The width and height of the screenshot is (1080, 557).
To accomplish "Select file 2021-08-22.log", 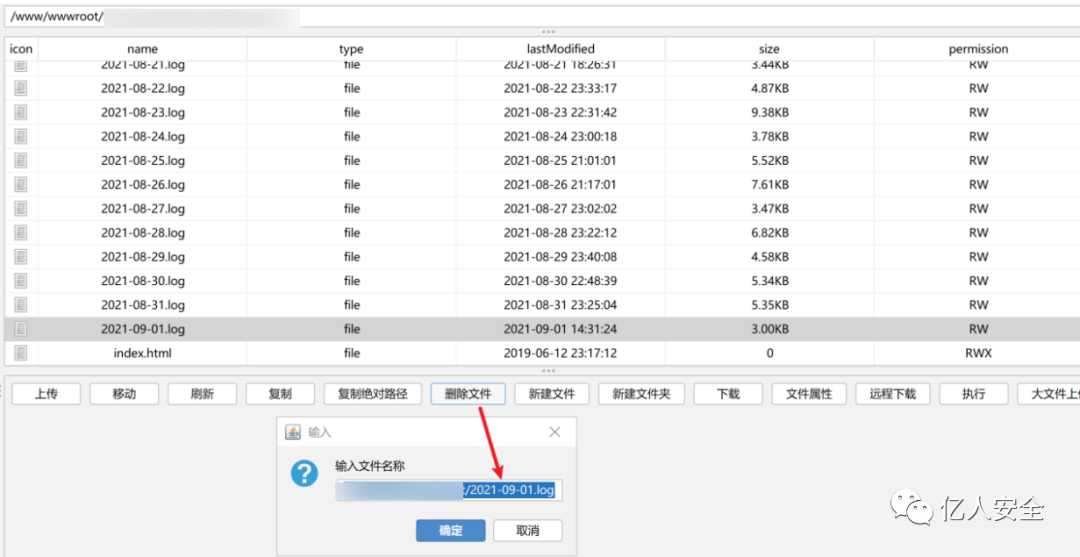I will (143, 88).
